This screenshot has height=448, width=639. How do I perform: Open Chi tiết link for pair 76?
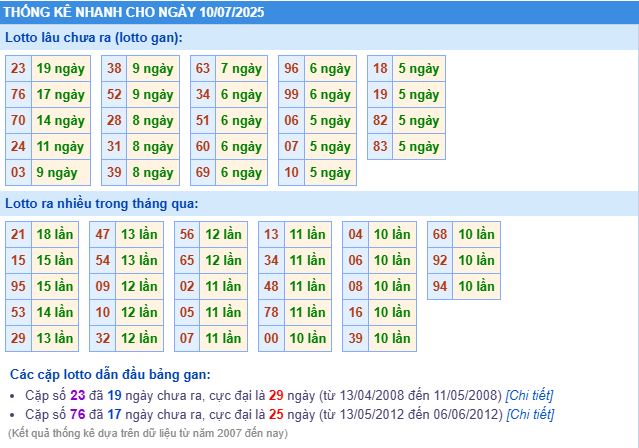click(x=530, y=415)
